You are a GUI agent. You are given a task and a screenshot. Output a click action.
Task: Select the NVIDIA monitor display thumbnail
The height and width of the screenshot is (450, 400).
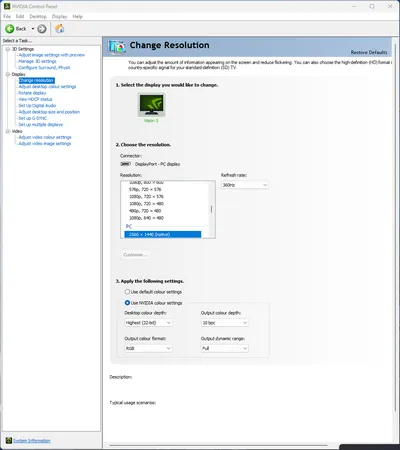[152, 104]
